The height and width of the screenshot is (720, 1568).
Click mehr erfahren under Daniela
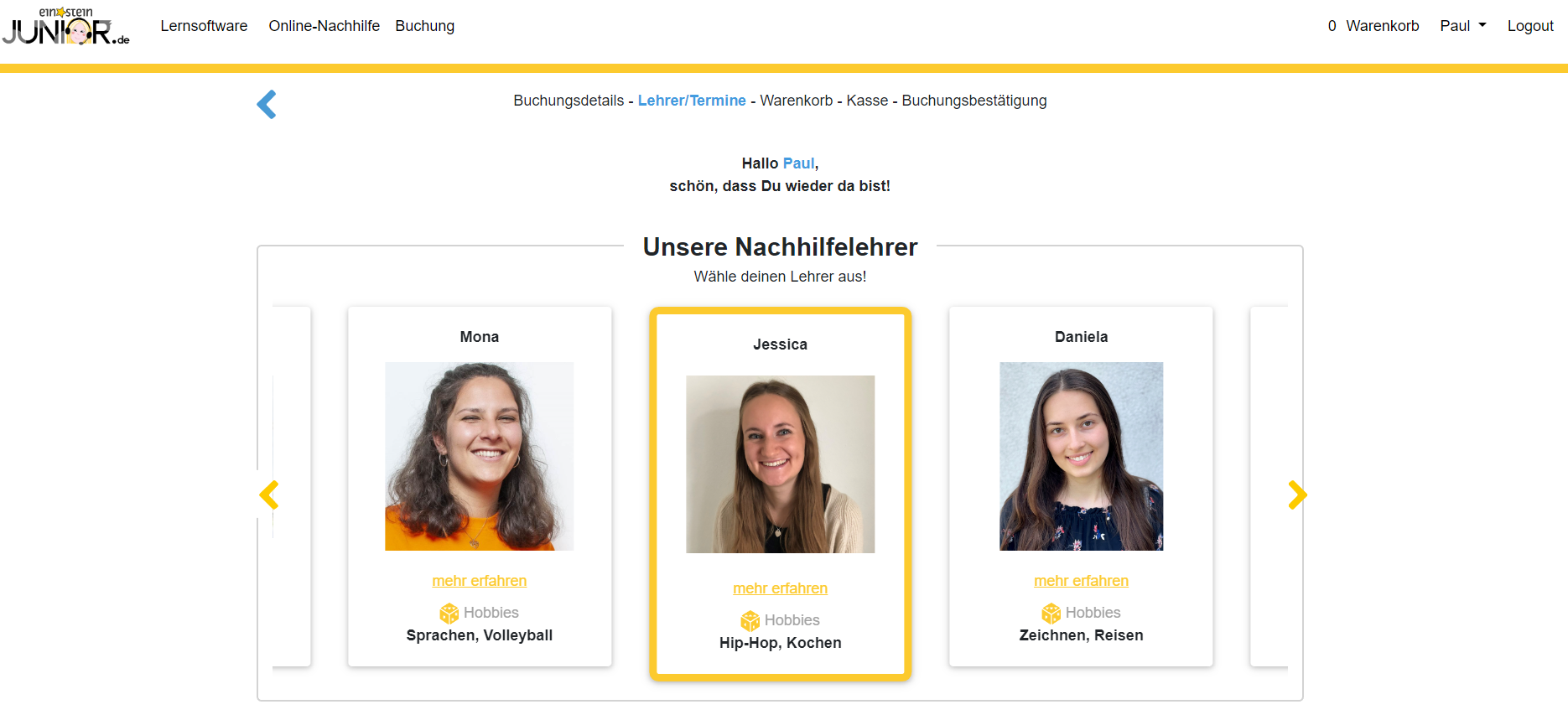pos(1082,581)
